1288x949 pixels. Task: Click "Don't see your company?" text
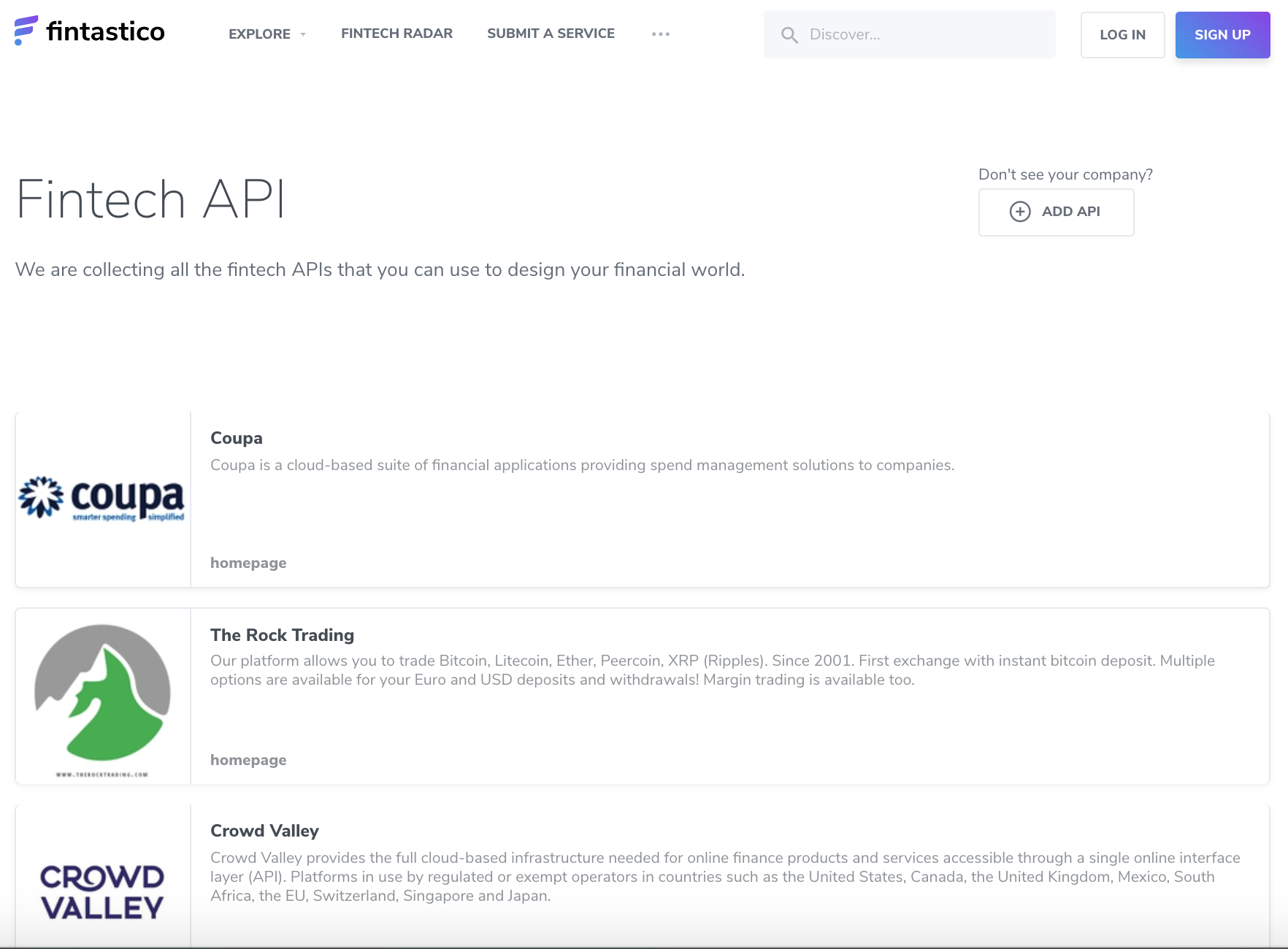pyautogui.click(x=1065, y=174)
